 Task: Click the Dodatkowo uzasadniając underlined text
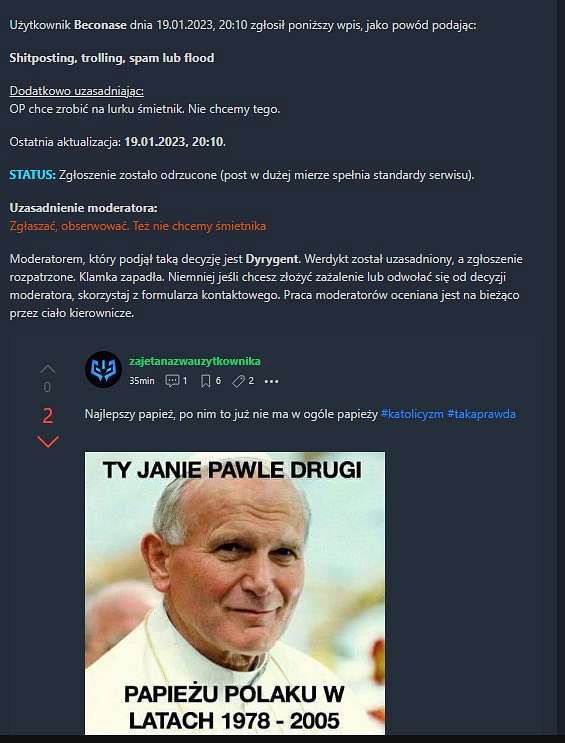(77, 91)
